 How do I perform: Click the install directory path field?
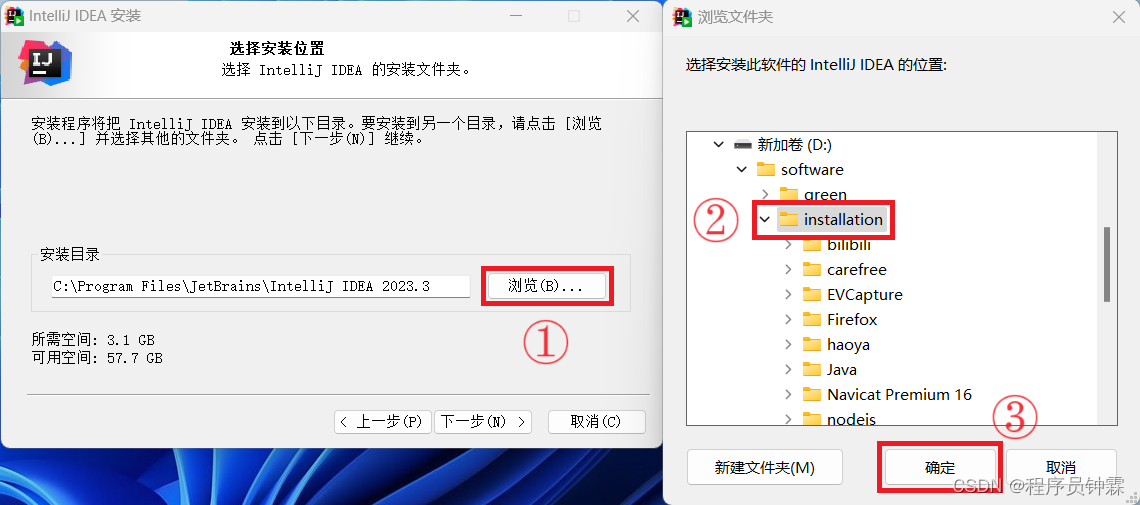(x=261, y=286)
